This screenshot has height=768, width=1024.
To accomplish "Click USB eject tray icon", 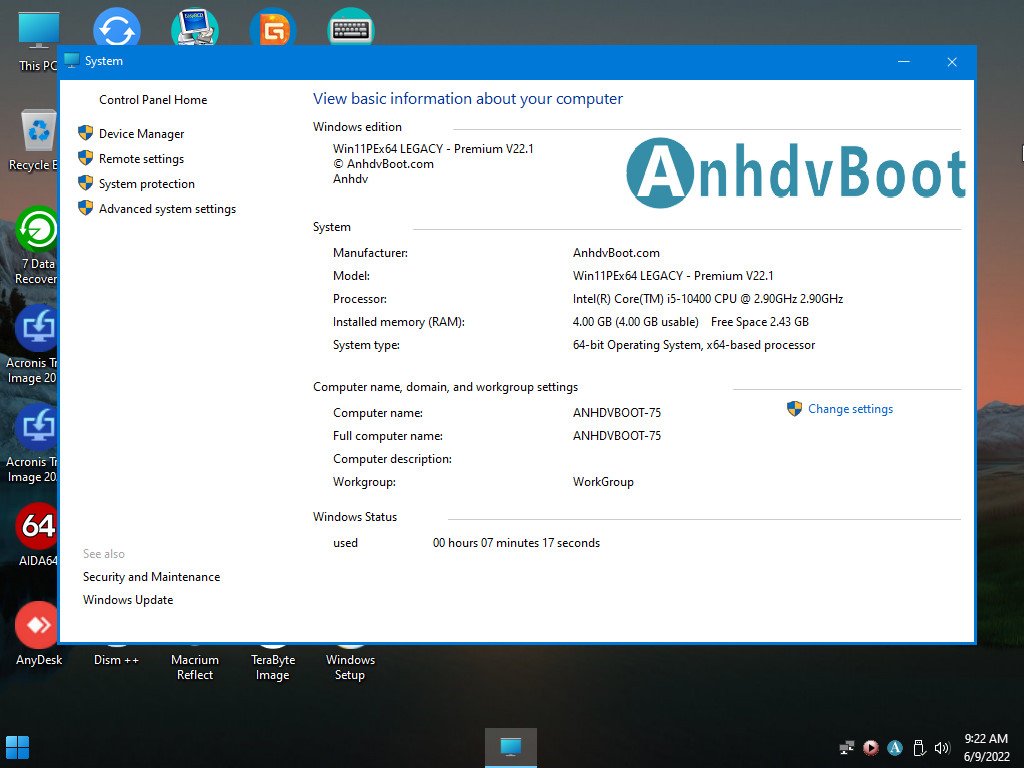I will click(x=918, y=748).
